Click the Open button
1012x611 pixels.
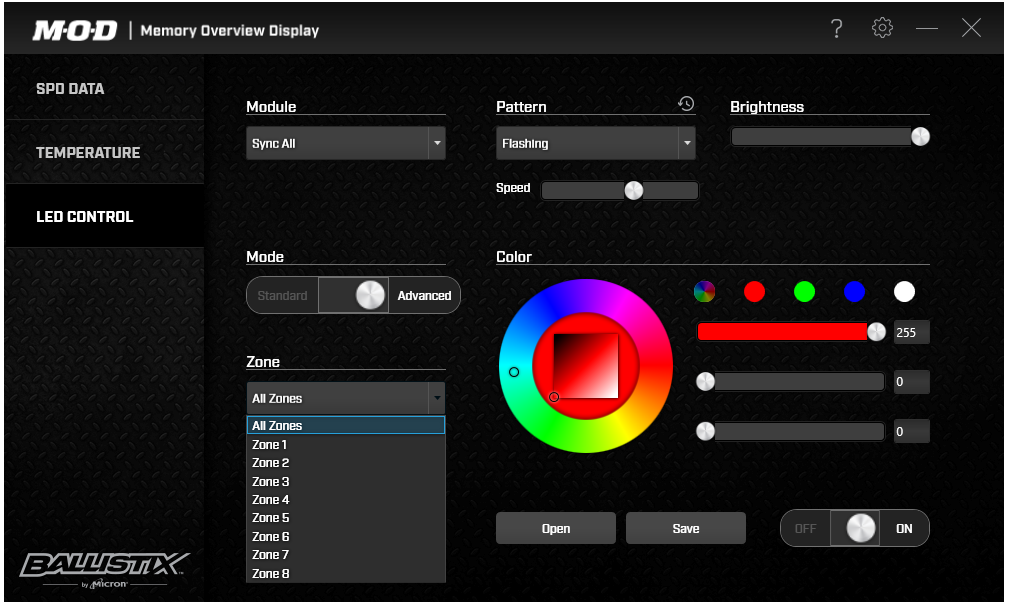pyautogui.click(x=556, y=529)
